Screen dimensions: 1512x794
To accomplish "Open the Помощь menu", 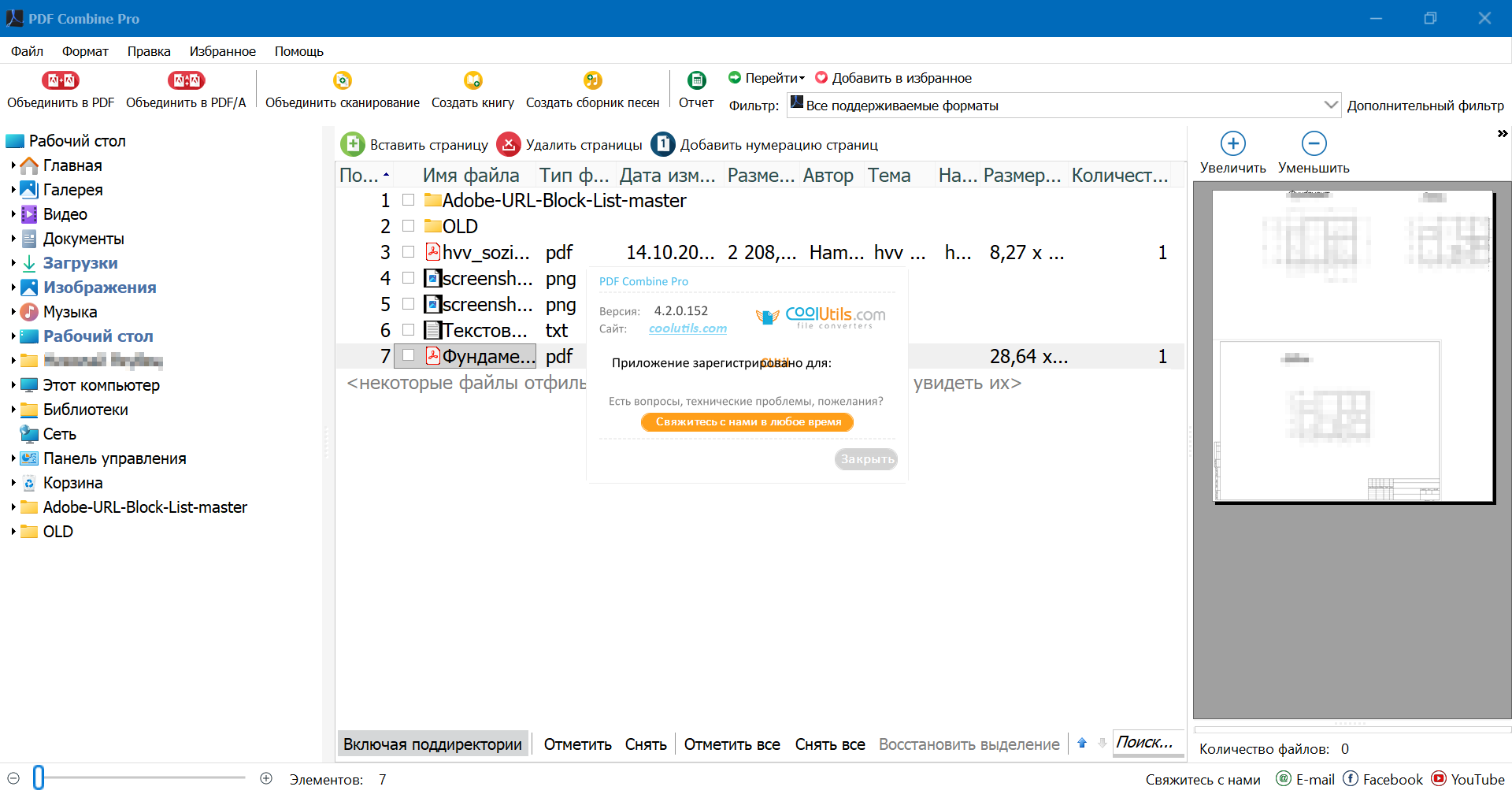I will click(299, 51).
